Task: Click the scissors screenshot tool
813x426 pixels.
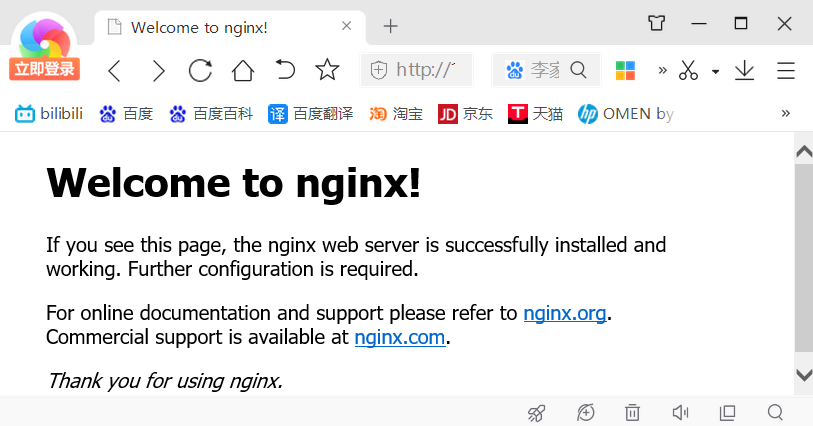Action: (688, 70)
